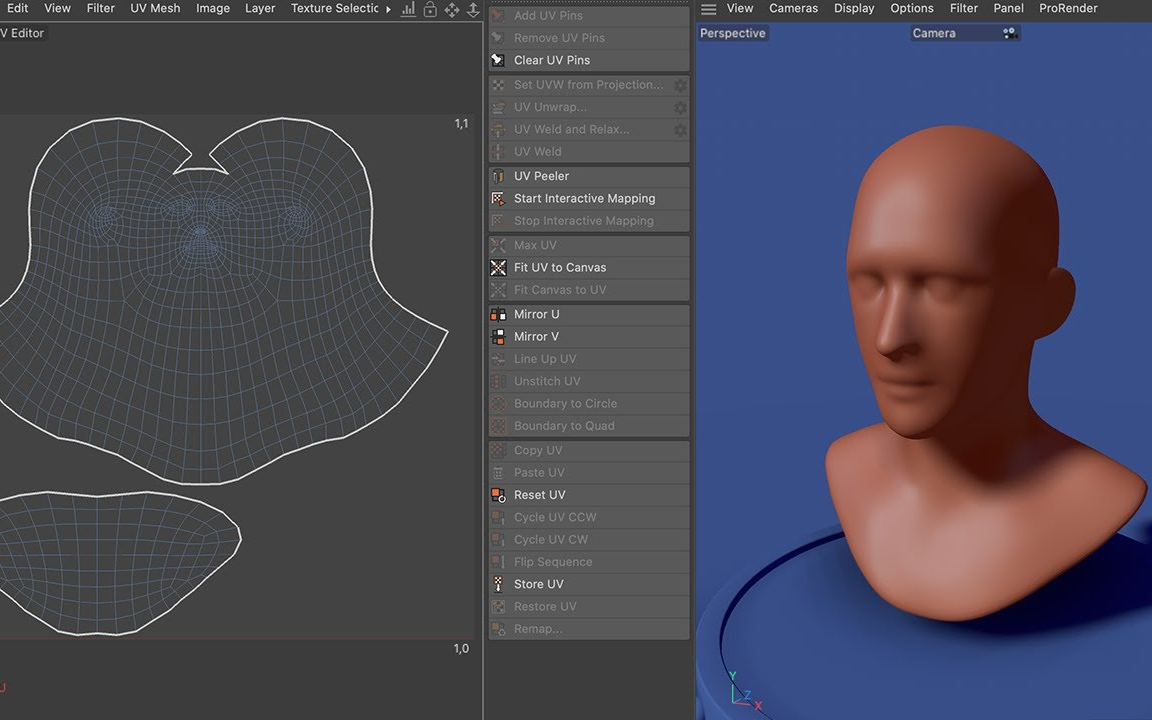Select the Fit UV to Canvas tool
The width and height of the screenshot is (1152, 720).
[560, 267]
